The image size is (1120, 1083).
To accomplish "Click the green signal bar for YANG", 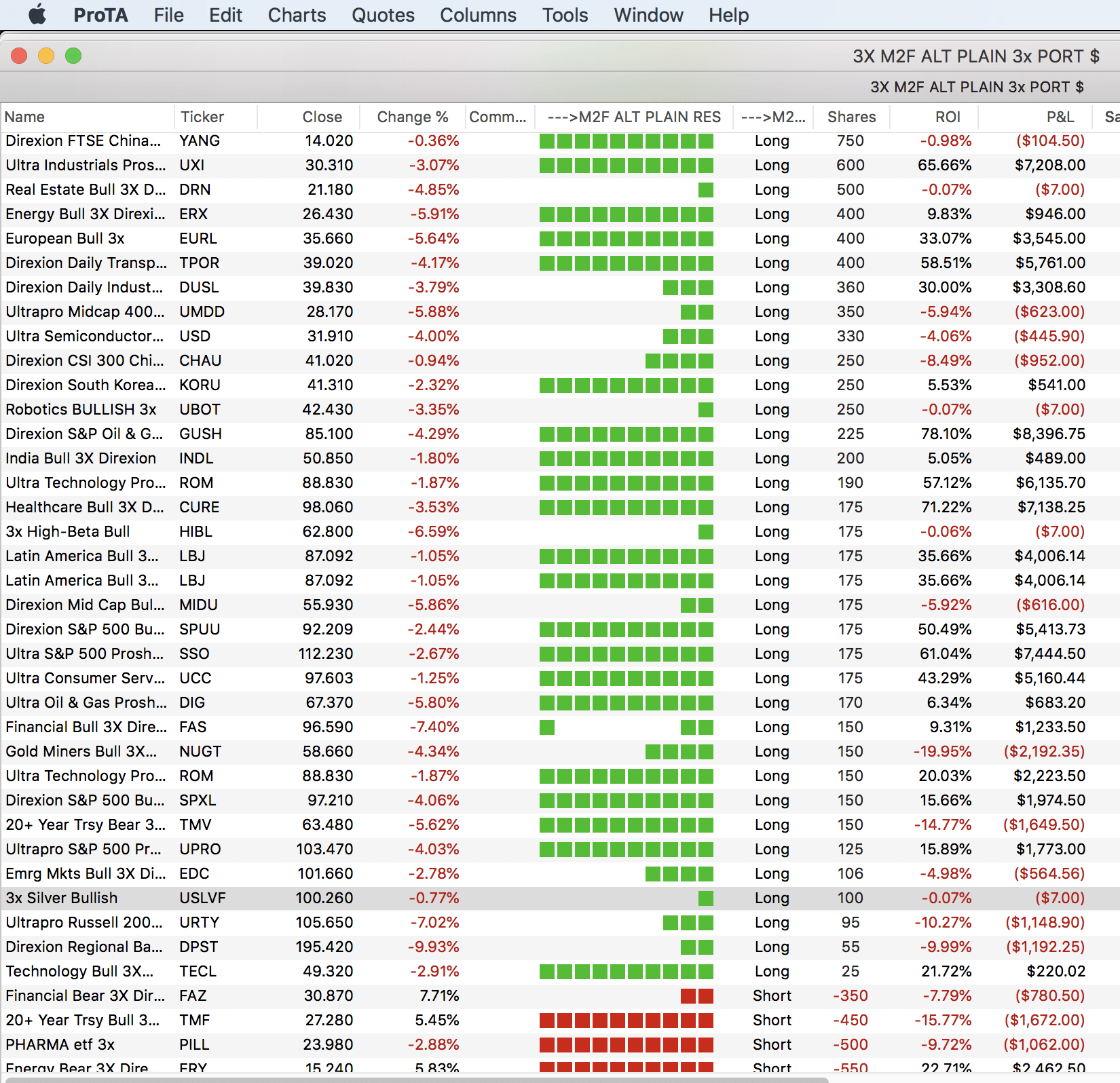I will 626,140.
